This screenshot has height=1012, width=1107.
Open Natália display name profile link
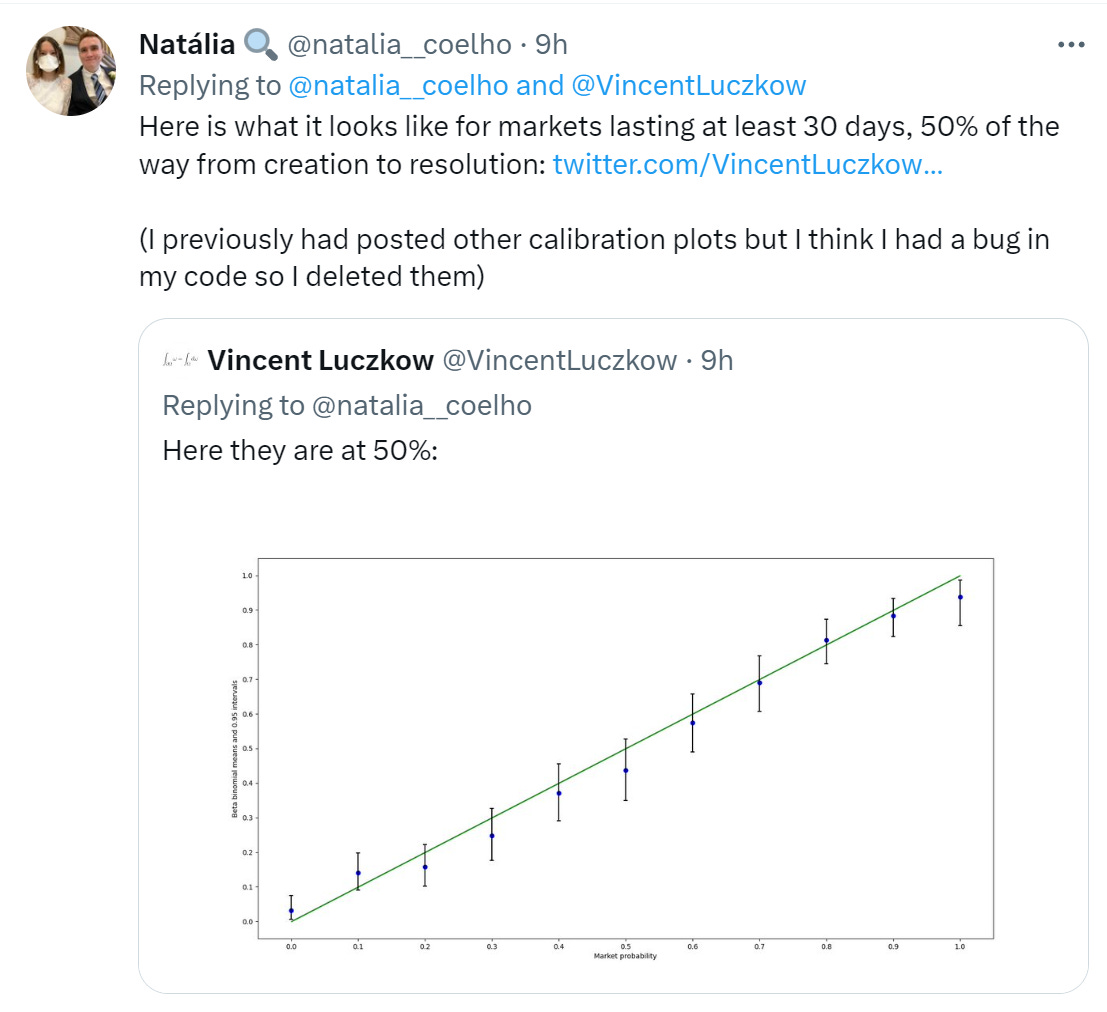point(187,44)
